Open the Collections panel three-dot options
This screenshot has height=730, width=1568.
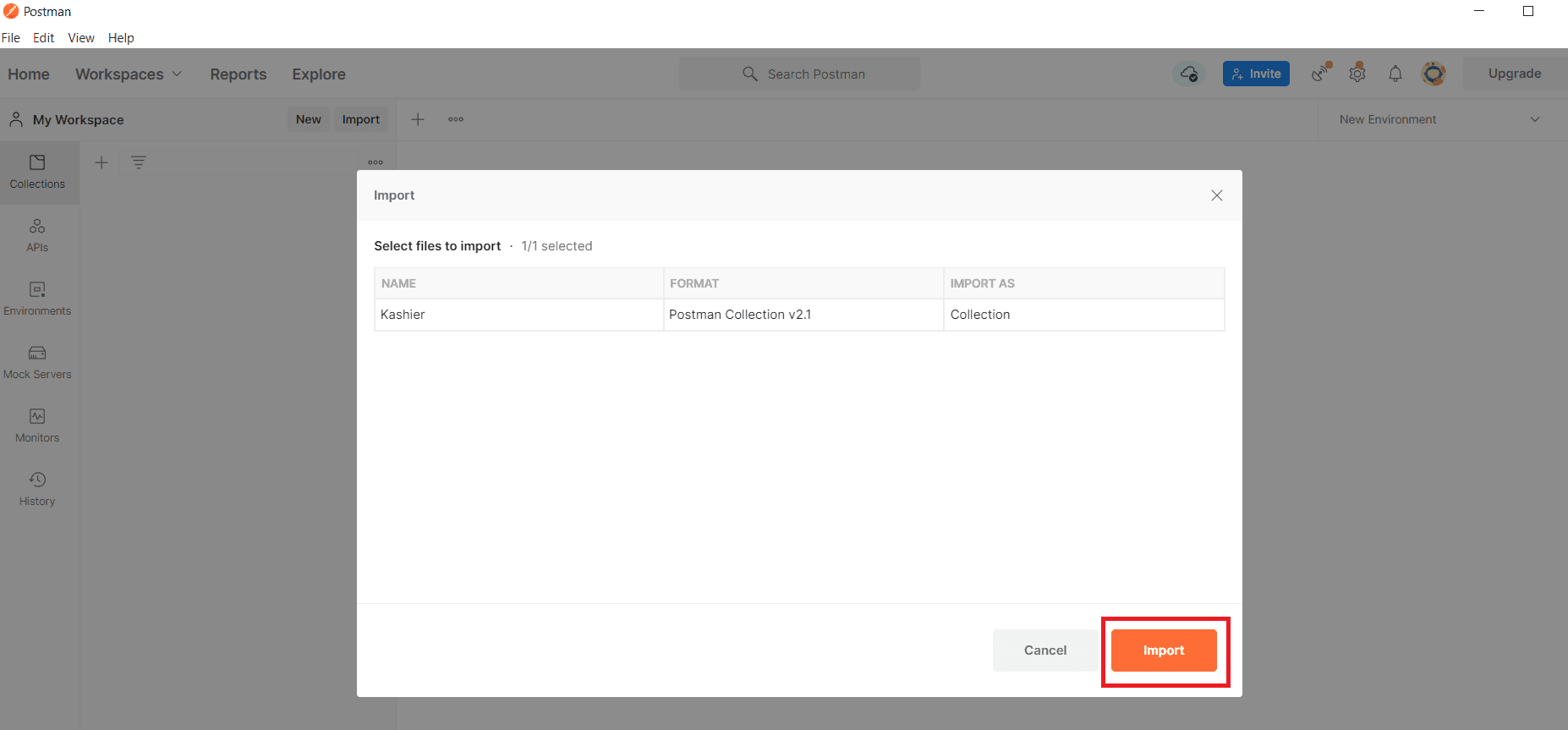376,162
